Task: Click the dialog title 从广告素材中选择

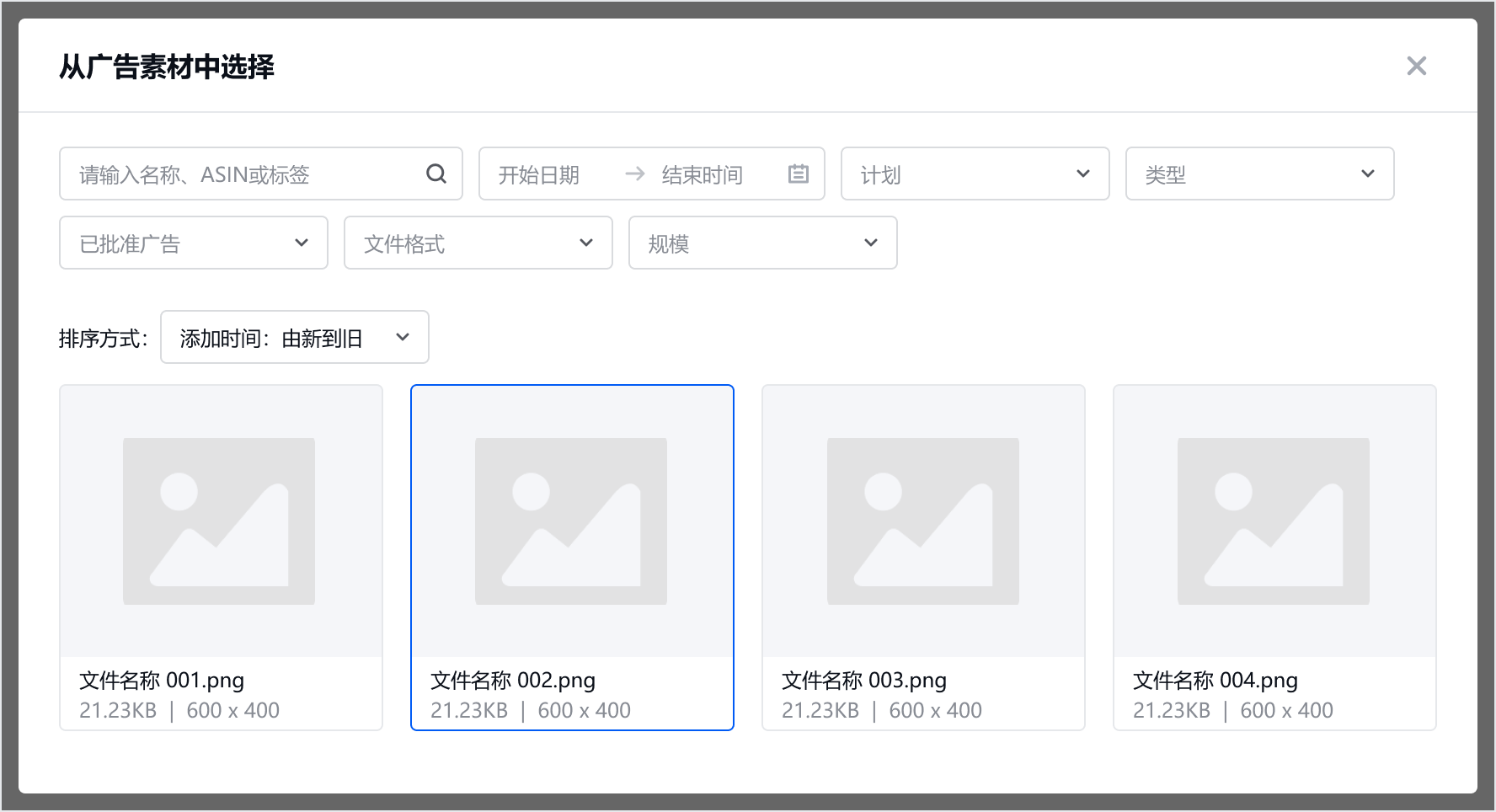Action: pyautogui.click(x=167, y=67)
